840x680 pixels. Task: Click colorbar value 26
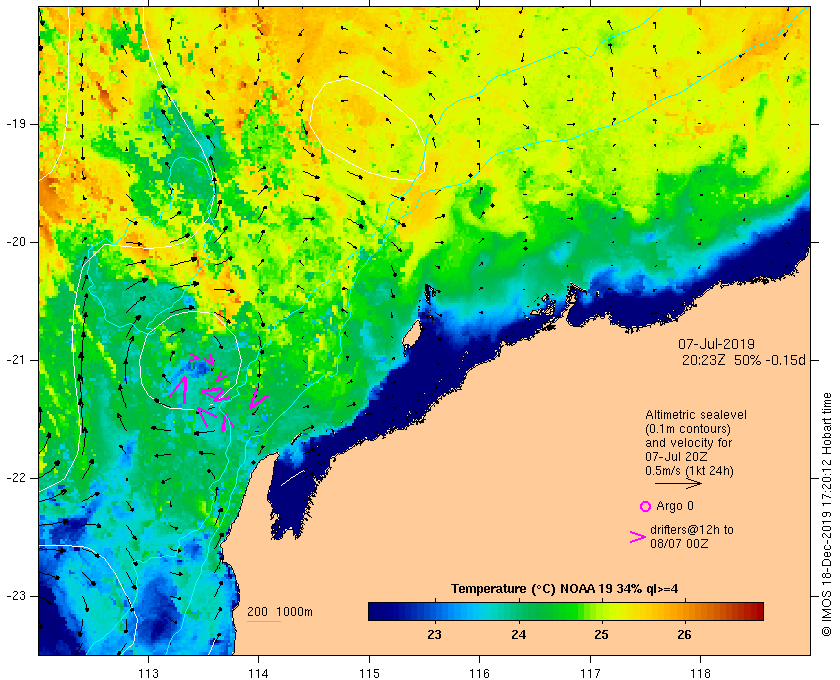[684, 635]
